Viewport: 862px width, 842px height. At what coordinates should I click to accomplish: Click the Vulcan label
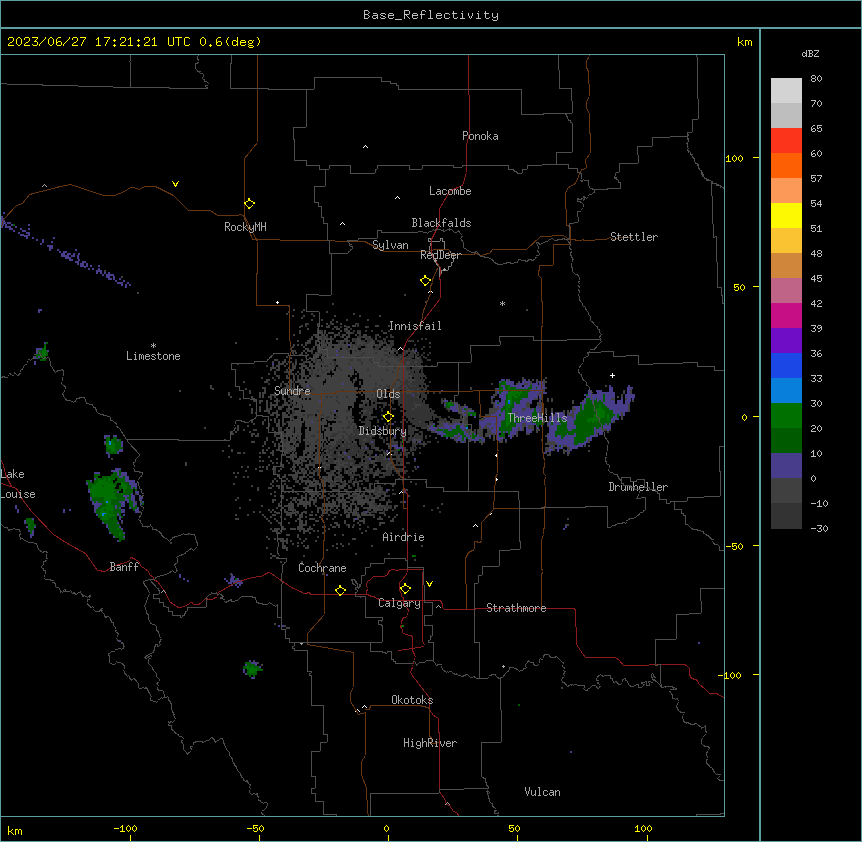click(x=542, y=792)
